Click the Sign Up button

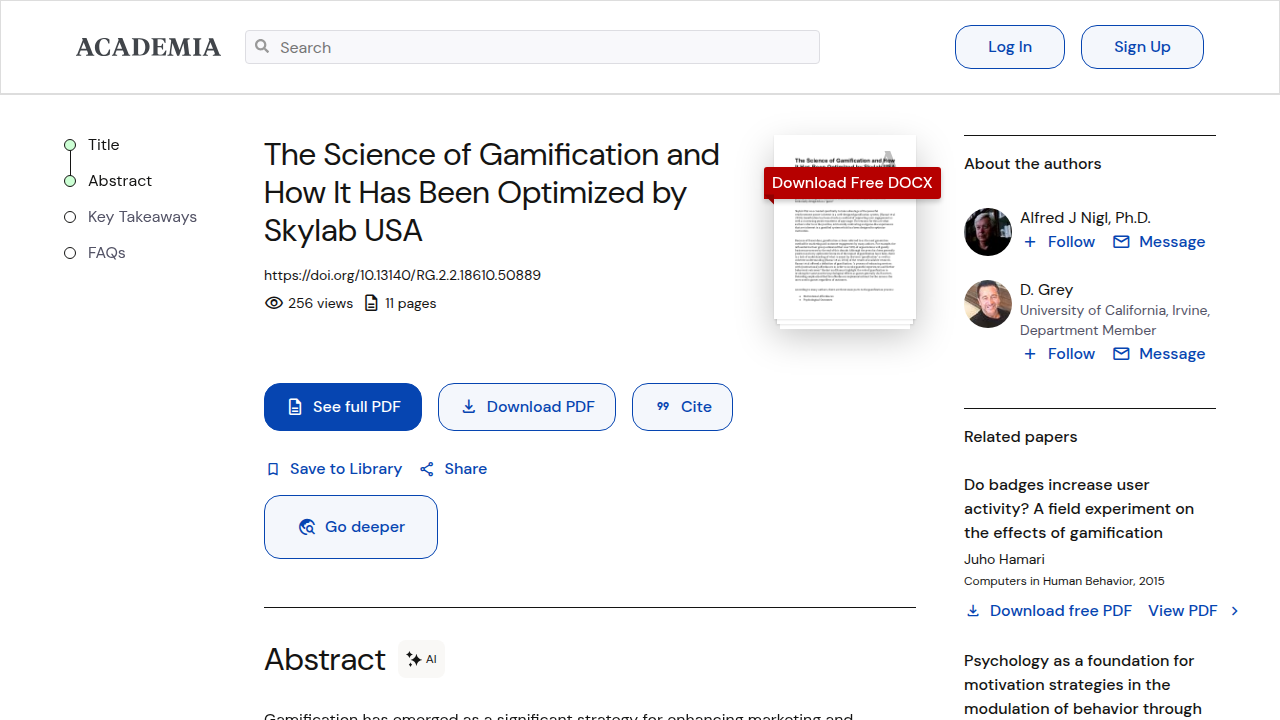coord(1142,47)
